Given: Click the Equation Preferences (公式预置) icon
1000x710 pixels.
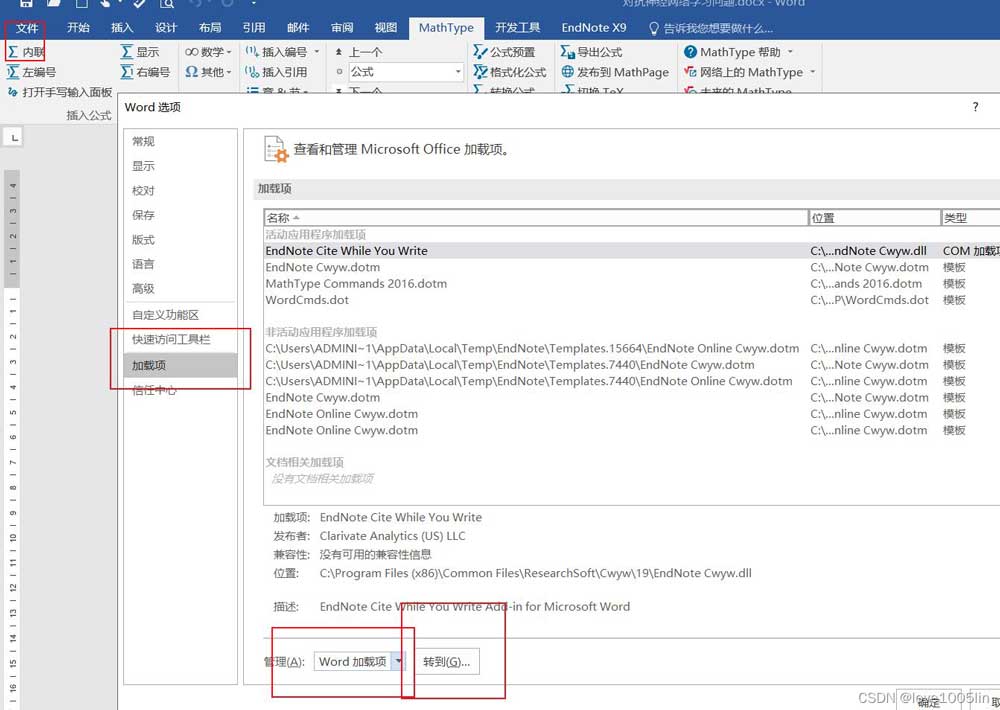Looking at the screenshot, I should (479, 52).
